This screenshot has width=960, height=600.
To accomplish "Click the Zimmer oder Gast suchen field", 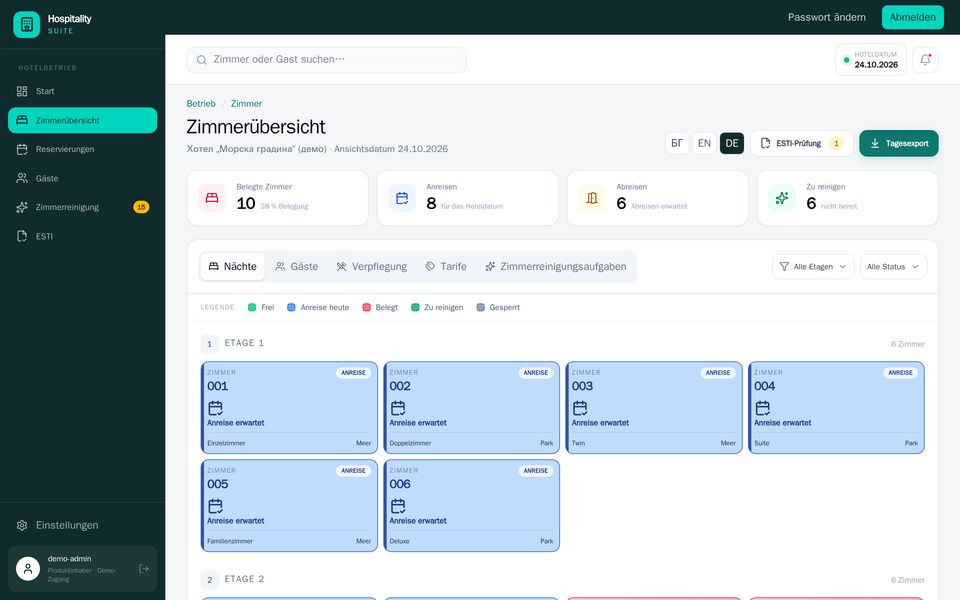I will [x=326, y=60].
